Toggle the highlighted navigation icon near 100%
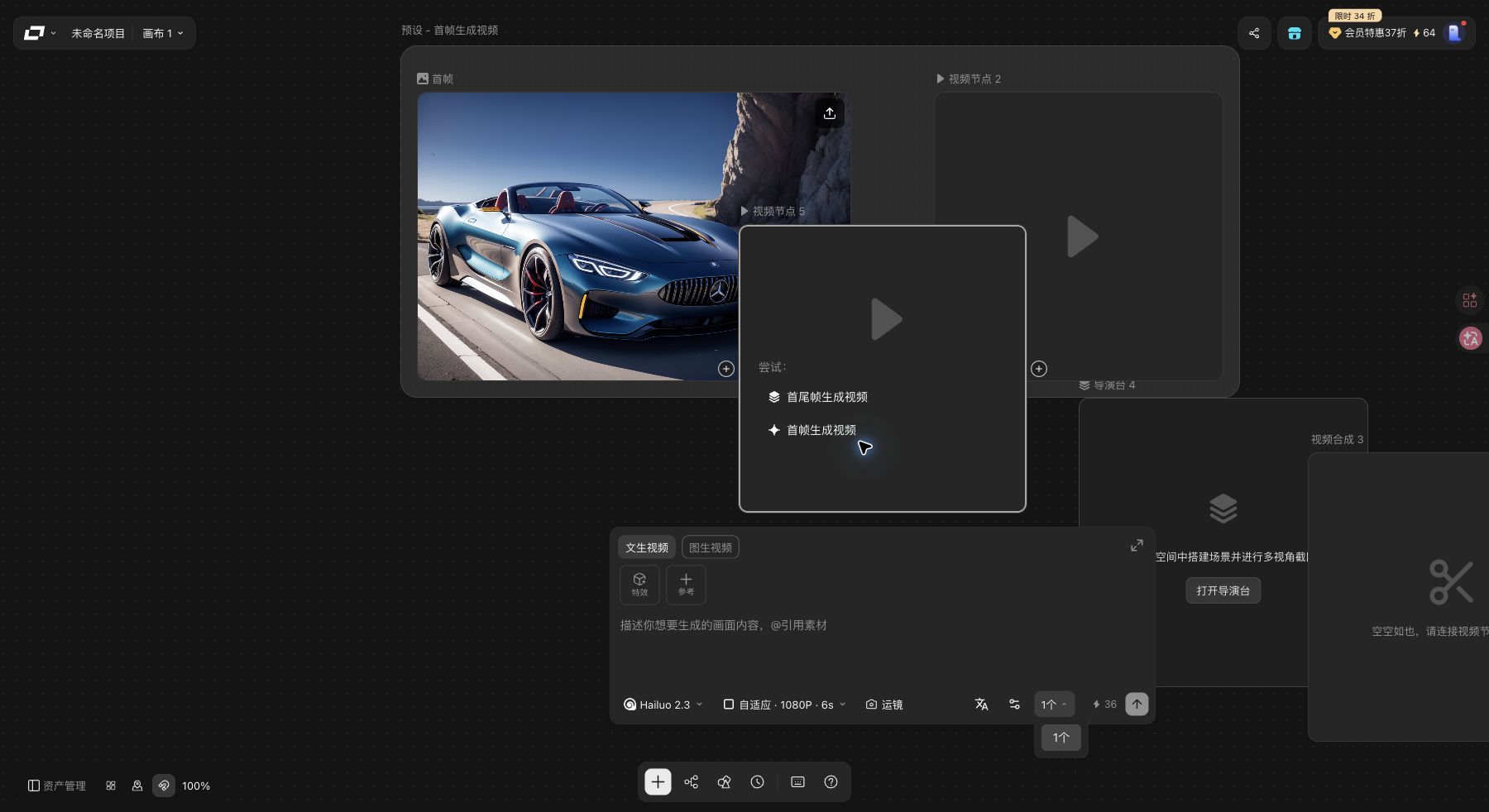The image size is (1489, 812). coord(164,786)
